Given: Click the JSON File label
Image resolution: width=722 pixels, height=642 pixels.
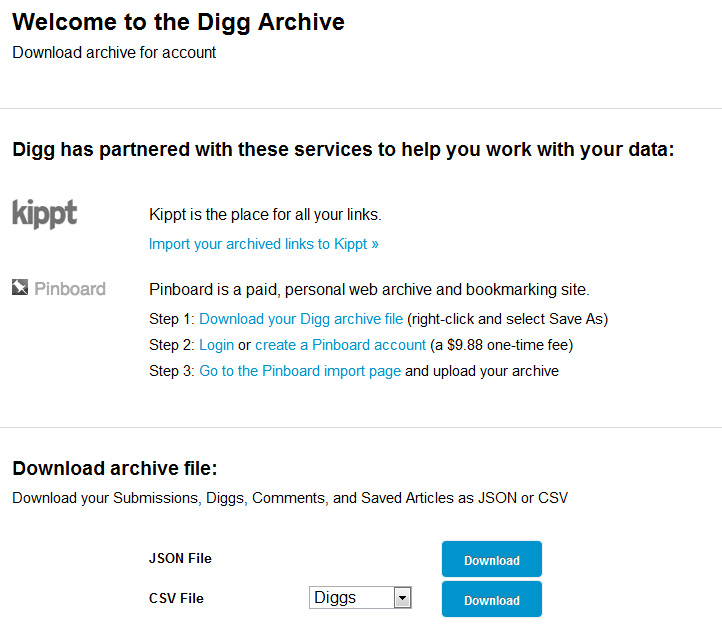Looking at the screenshot, I should point(180,559).
